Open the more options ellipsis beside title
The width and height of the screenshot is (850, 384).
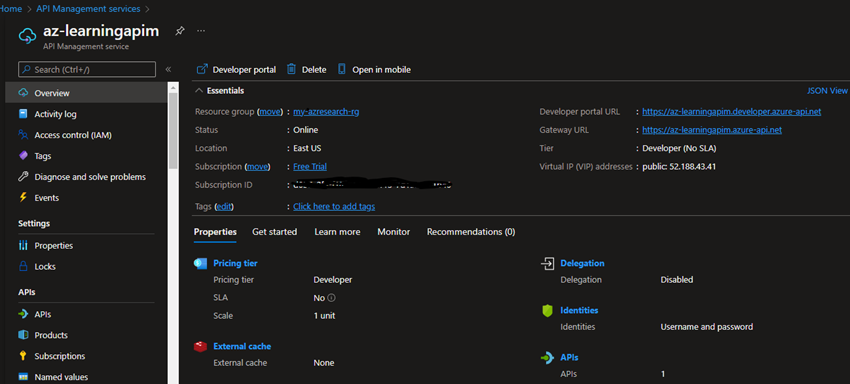pos(201,31)
